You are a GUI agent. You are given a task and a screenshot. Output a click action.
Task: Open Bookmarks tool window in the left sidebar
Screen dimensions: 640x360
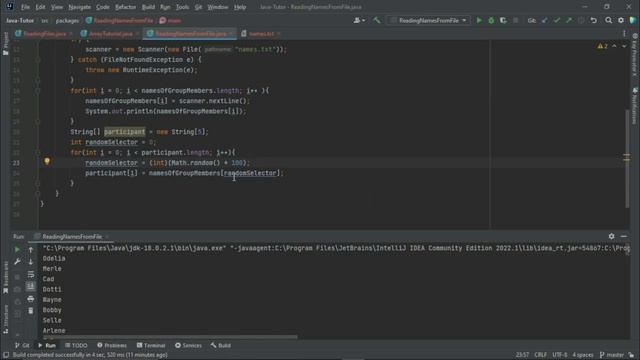point(5,278)
